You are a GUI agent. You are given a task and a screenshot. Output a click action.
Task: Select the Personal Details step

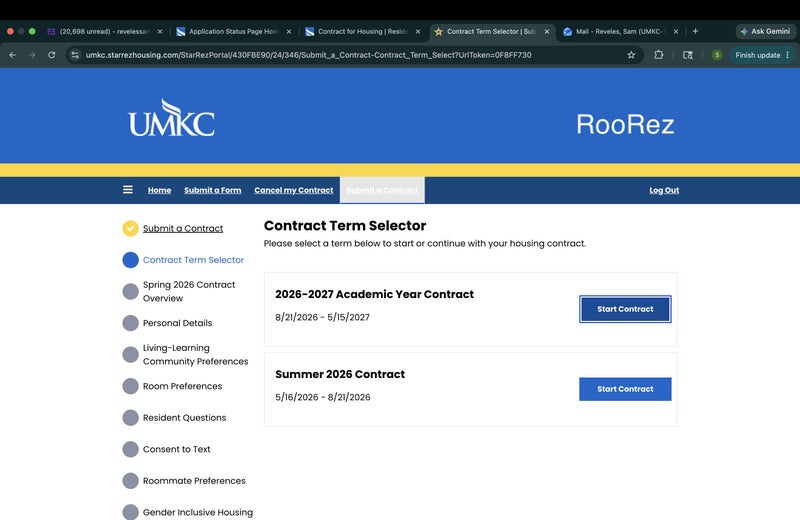pyautogui.click(x=177, y=323)
